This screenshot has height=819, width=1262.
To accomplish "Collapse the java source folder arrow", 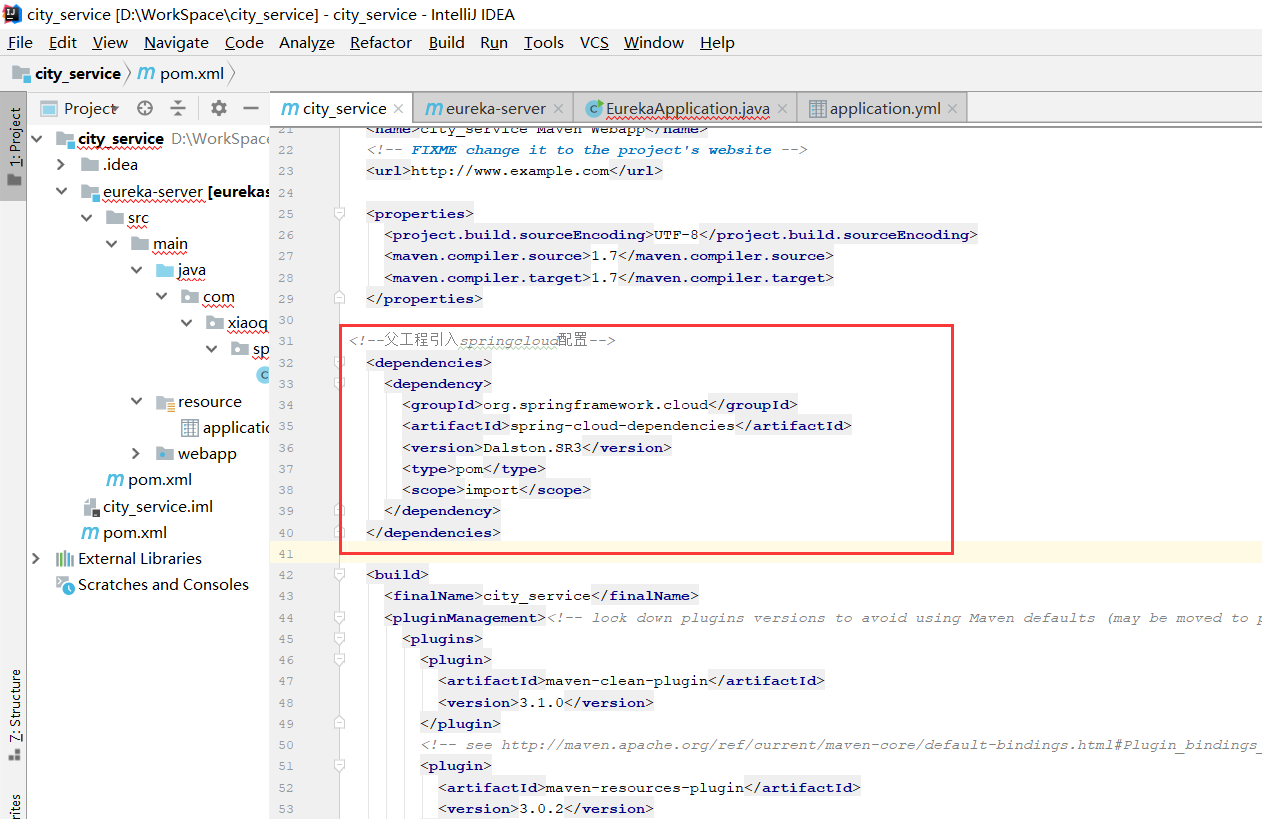I will (137, 270).
